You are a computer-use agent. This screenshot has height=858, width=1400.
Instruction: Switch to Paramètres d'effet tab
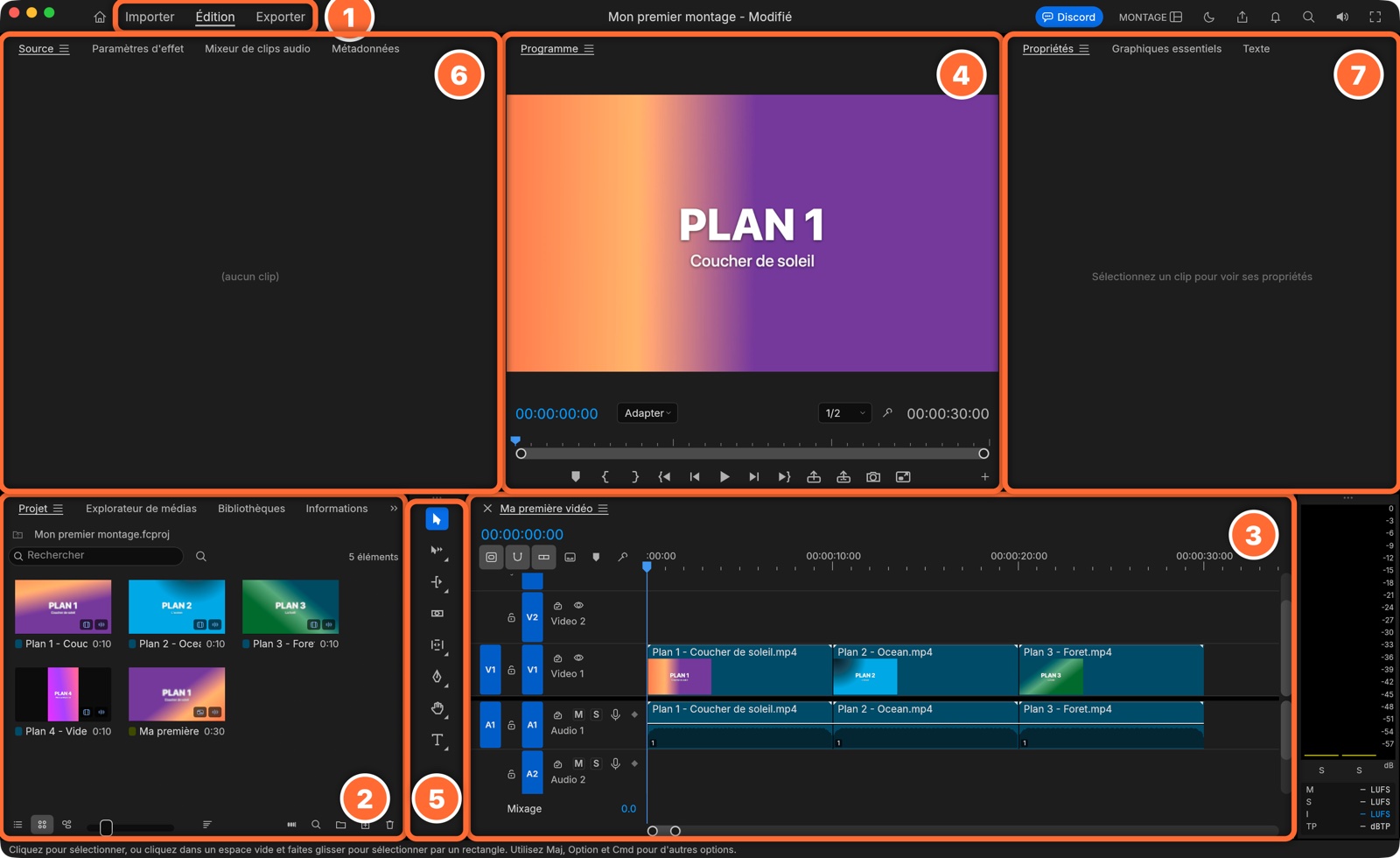tap(137, 49)
